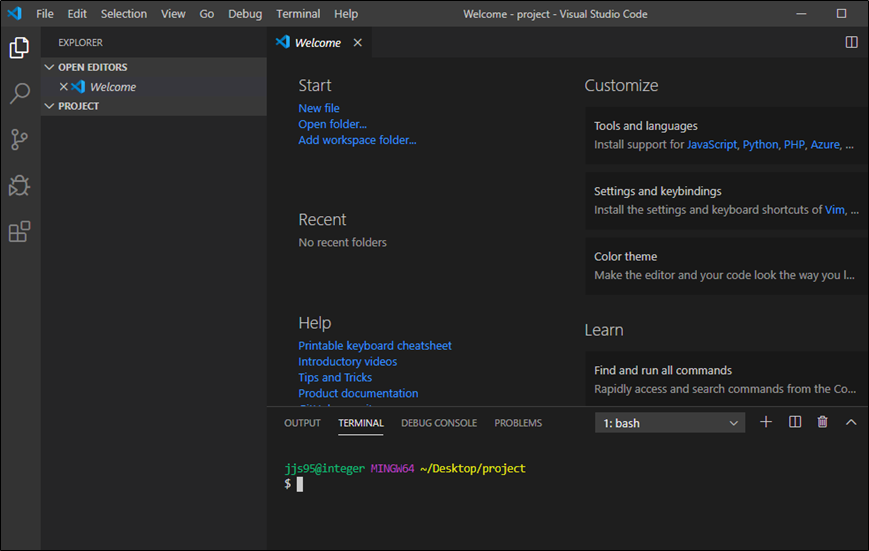Open Printable keyboard cheatsheet link

coord(375,346)
